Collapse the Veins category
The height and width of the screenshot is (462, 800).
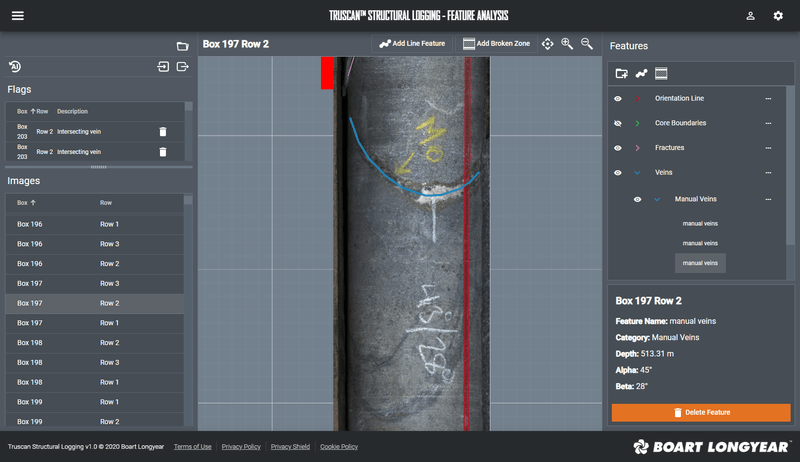point(637,173)
